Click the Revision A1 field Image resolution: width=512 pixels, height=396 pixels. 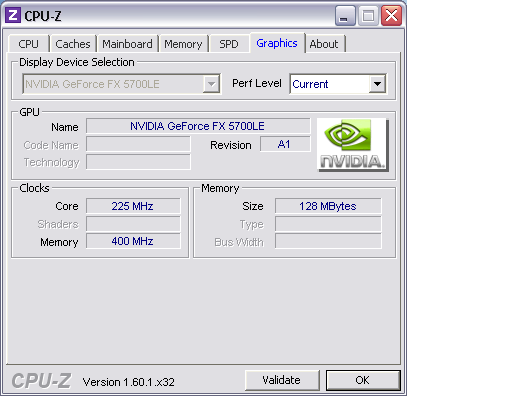(285, 144)
